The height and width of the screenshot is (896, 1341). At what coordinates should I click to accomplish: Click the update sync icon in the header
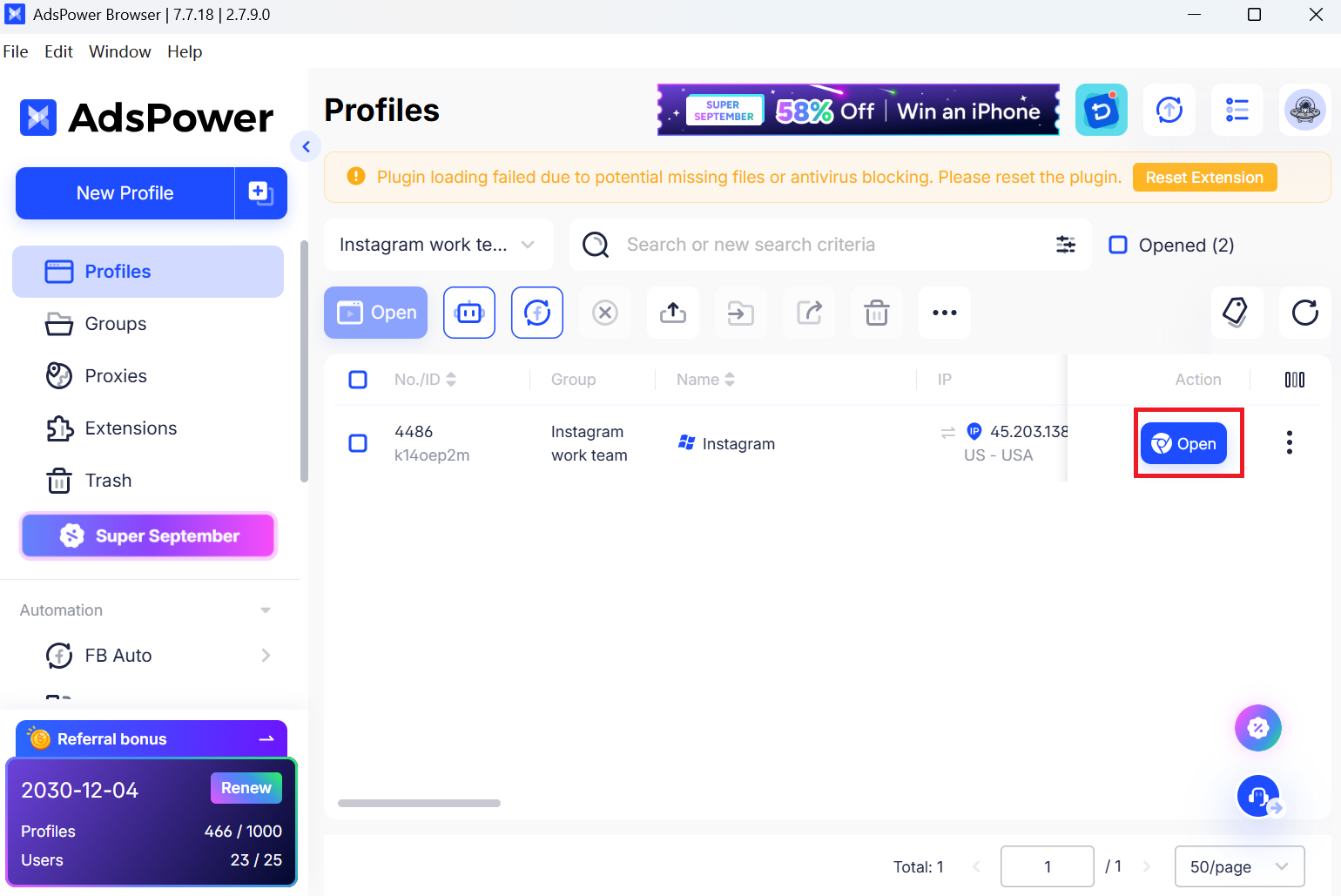pyautogui.click(x=1169, y=111)
